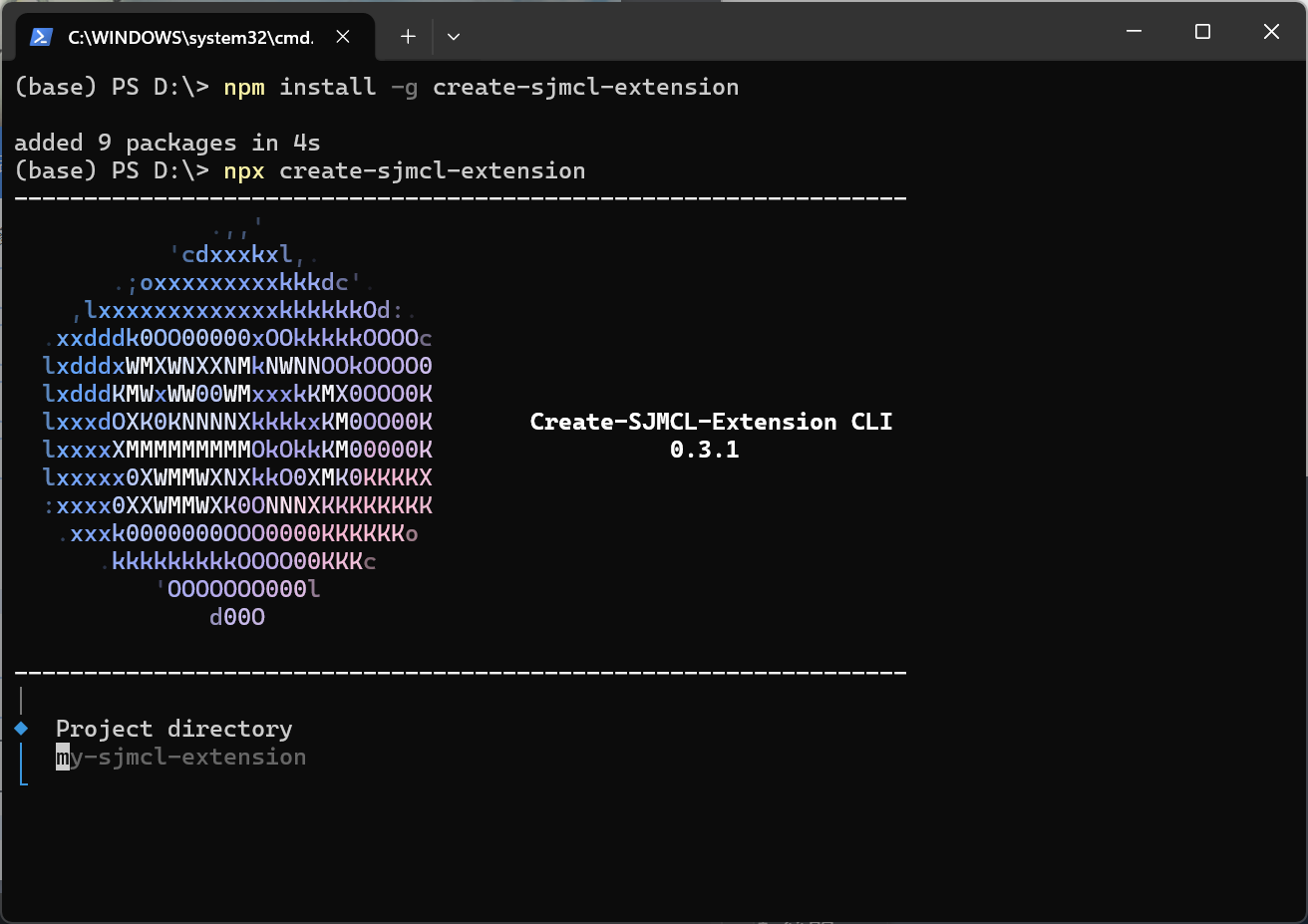Click the ASCII art logo
This screenshot has width=1308, height=924.
[x=237, y=424]
